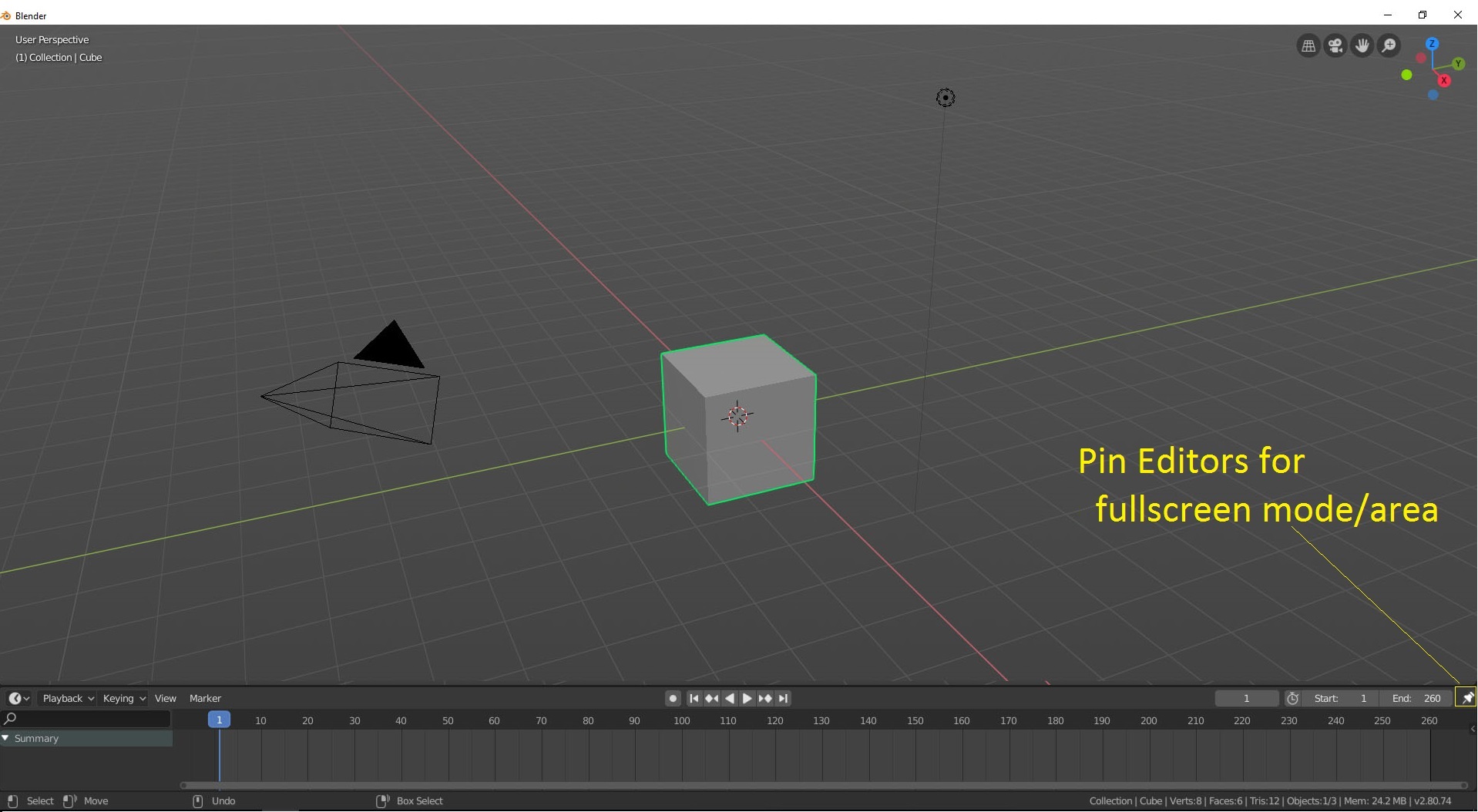Open the timeline View menu
Image resolution: width=1478 pixels, height=812 pixels.
point(166,699)
